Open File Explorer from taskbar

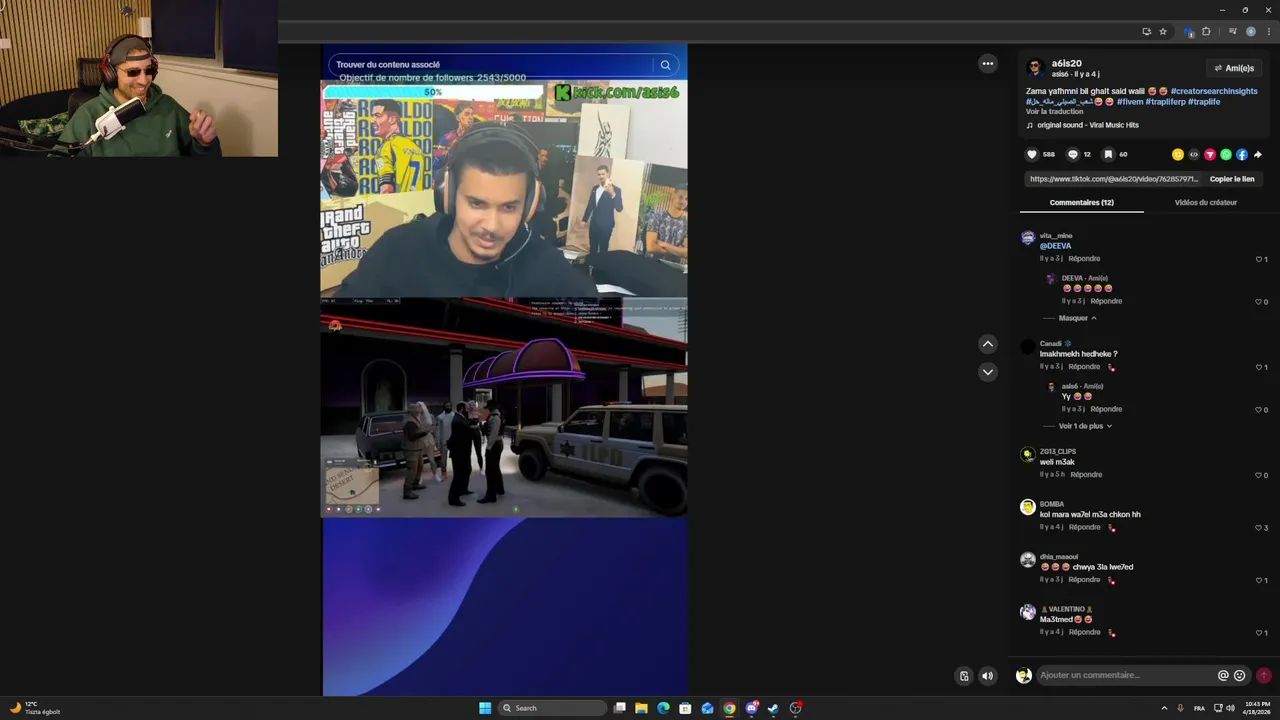(x=641, y=708)
